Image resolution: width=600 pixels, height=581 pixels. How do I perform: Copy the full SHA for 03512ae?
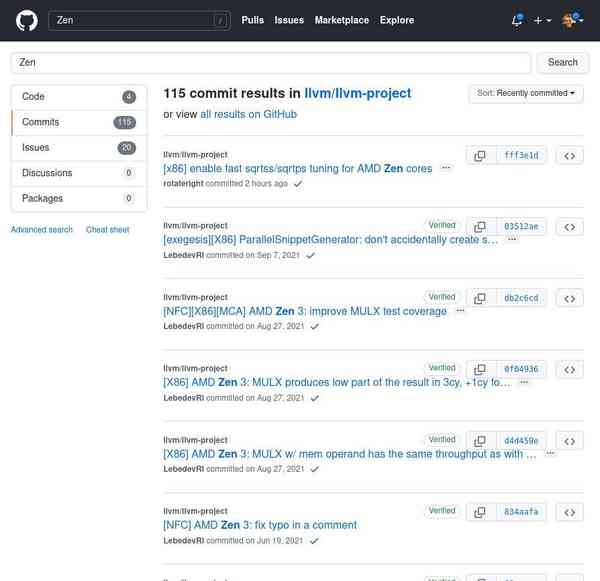click(x=481, y=227)
